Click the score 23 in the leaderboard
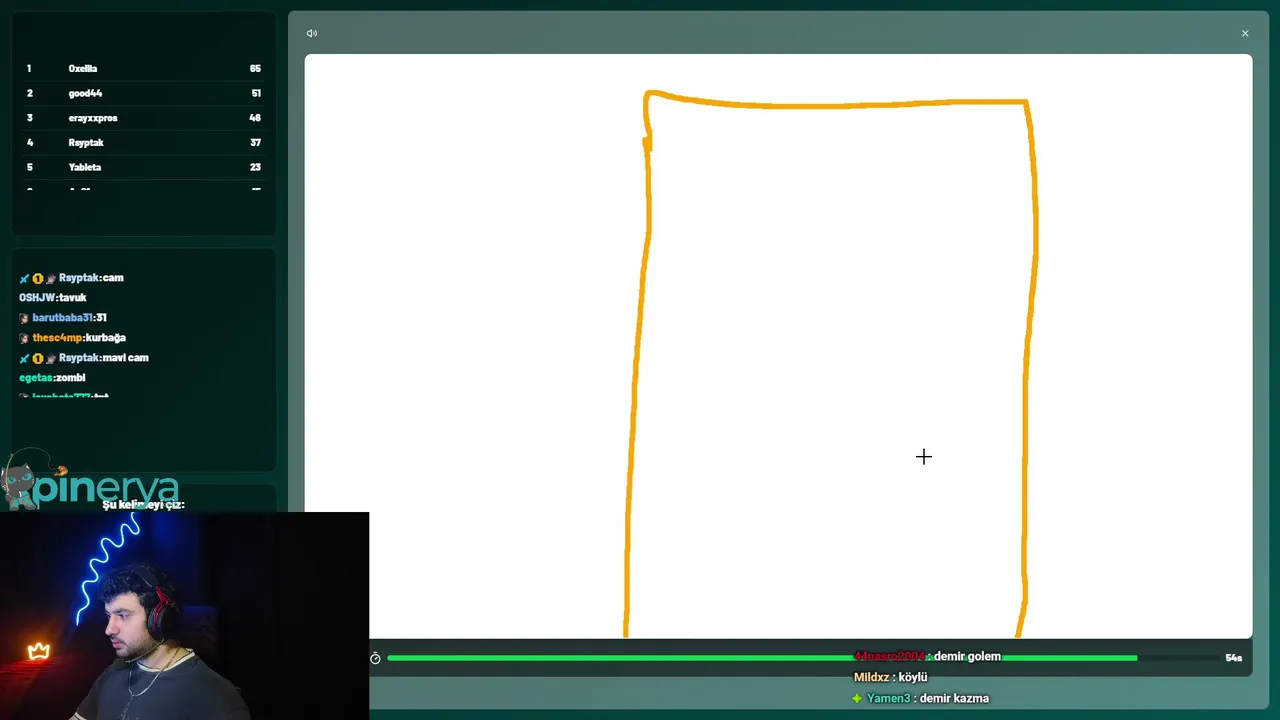The height and width of the screenshot is (720, 1280). point(255,167)
